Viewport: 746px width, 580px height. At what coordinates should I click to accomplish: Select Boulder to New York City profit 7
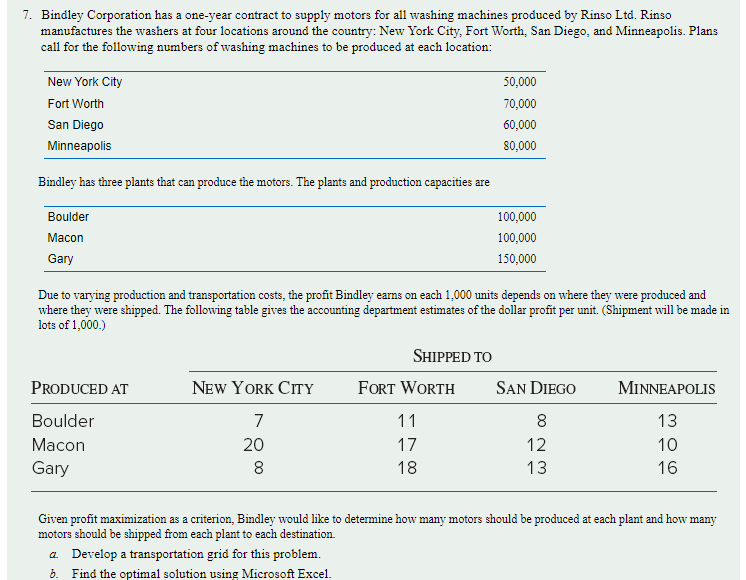pos(258,421)
